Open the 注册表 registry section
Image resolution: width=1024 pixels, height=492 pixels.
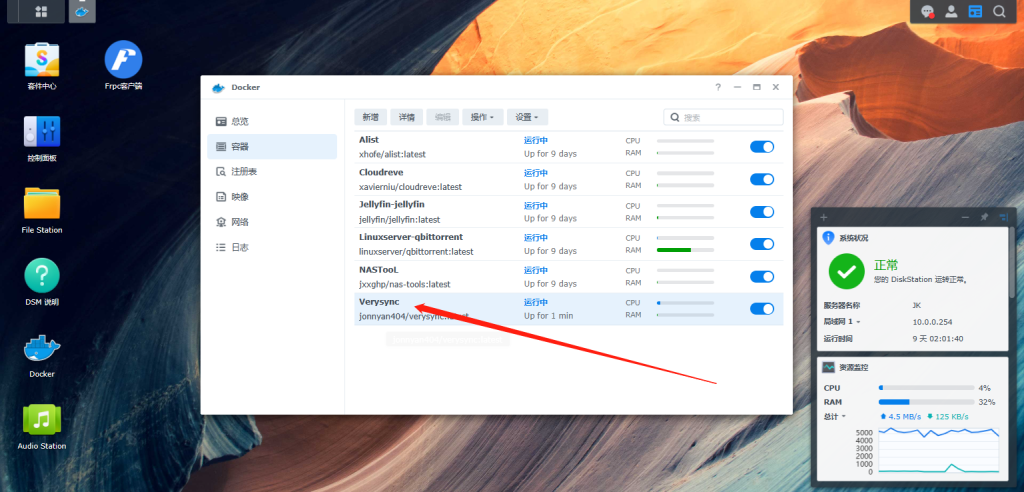pyautogui.click(x=272, y=171)
